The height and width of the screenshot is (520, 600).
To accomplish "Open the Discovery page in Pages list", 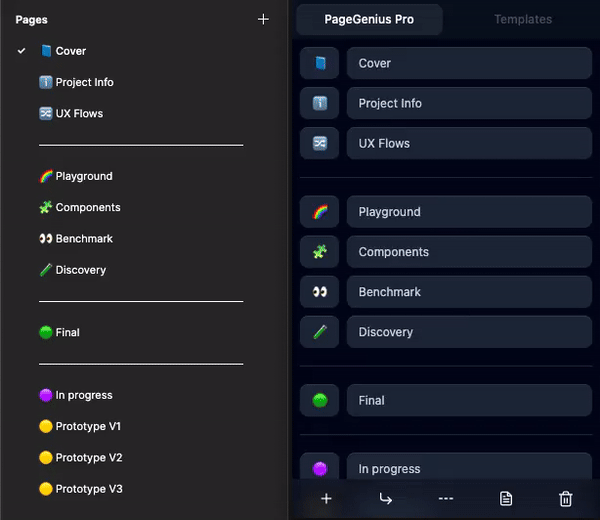I will [x=73, y=270].
